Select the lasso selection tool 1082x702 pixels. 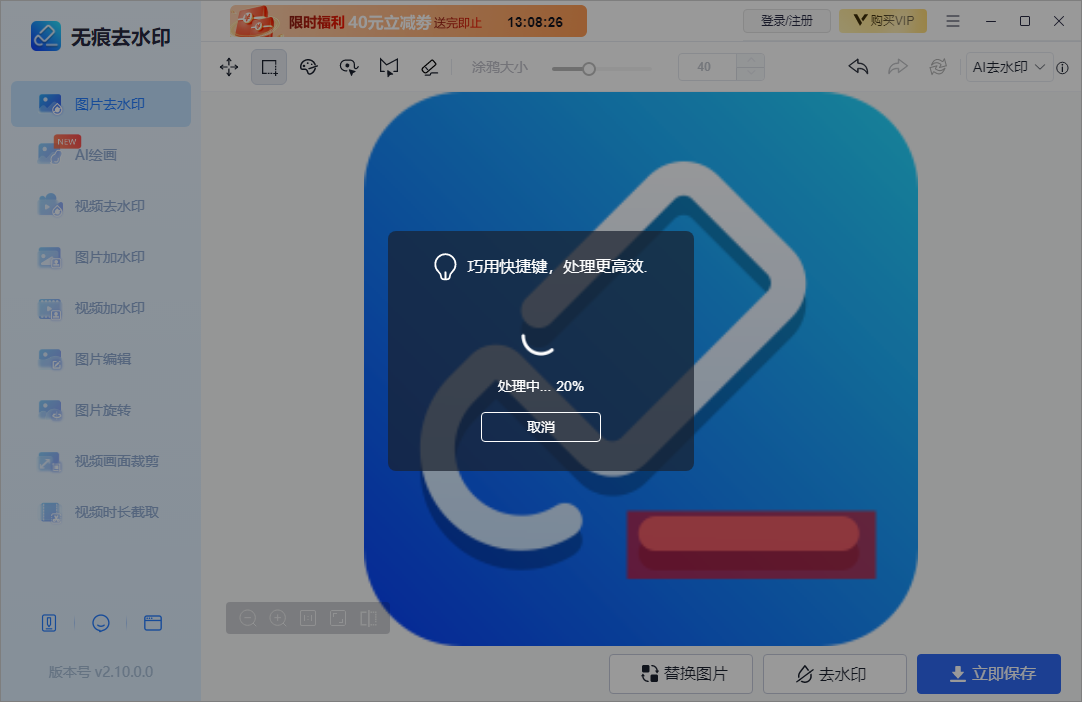348,67
